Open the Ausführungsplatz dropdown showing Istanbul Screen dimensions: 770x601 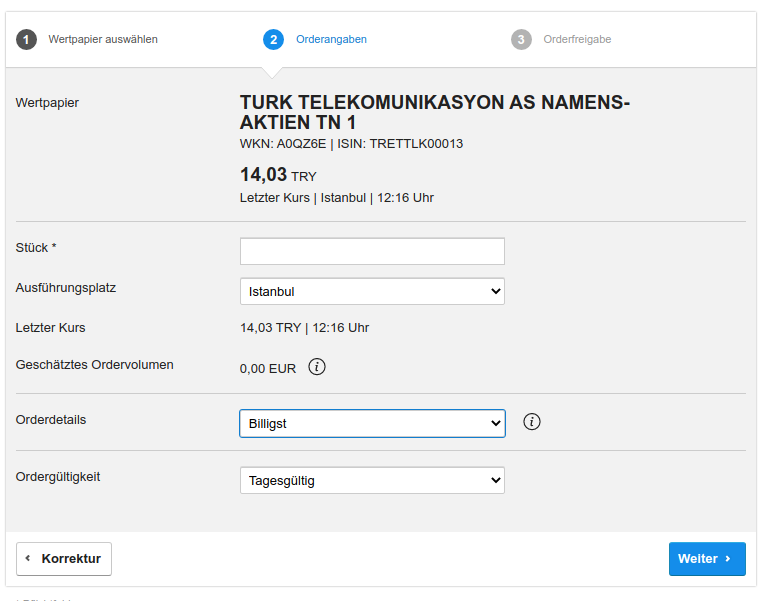(x=372, y=291)
